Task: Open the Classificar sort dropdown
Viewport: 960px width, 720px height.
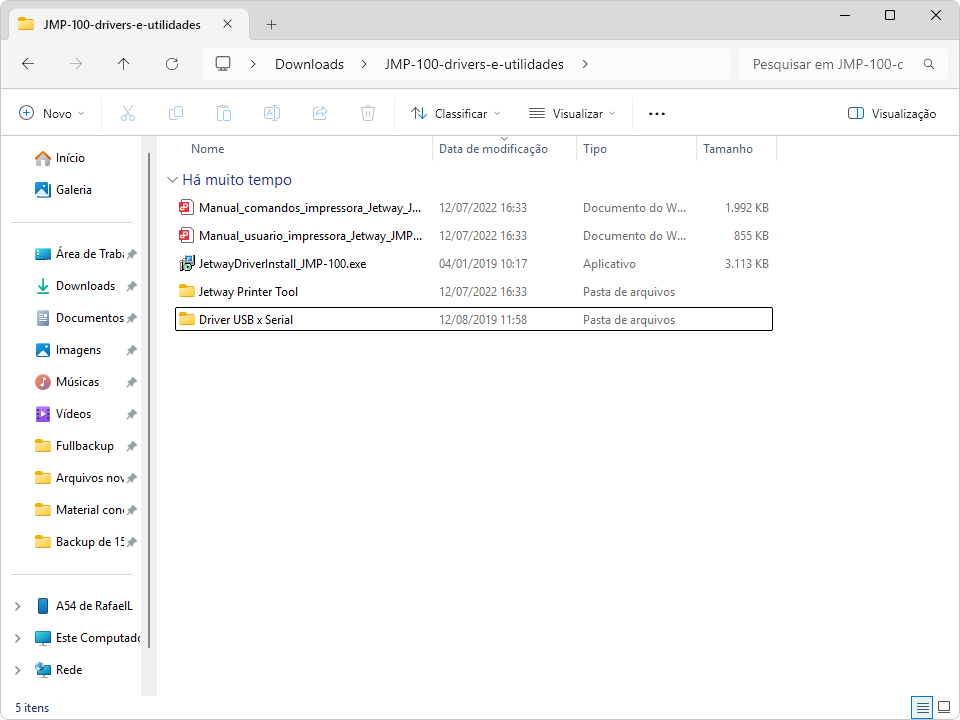Action: [456, 113]
